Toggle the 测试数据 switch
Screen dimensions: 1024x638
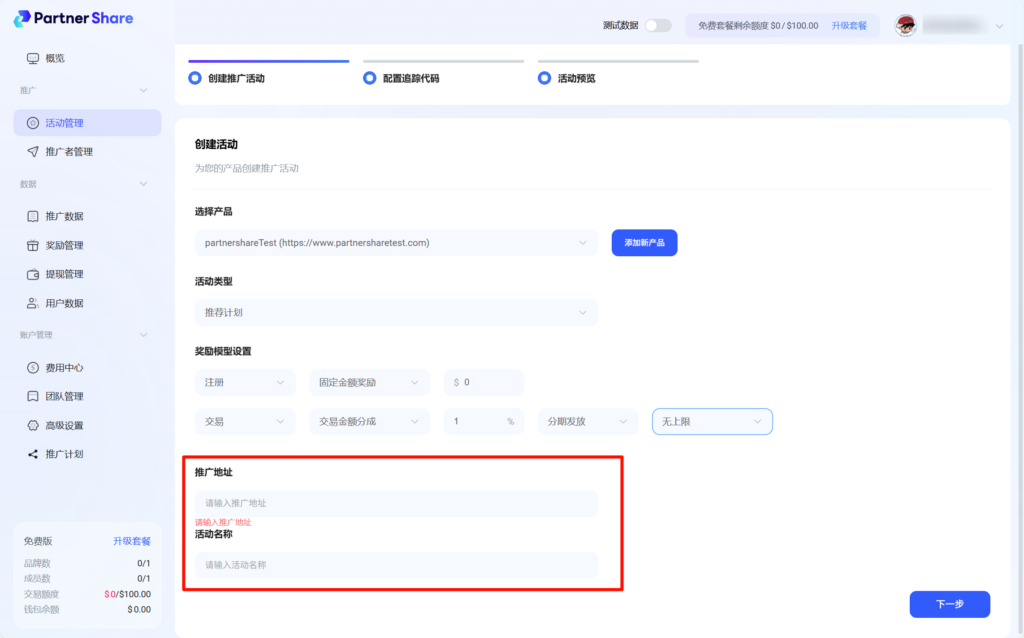pos(657,26)
